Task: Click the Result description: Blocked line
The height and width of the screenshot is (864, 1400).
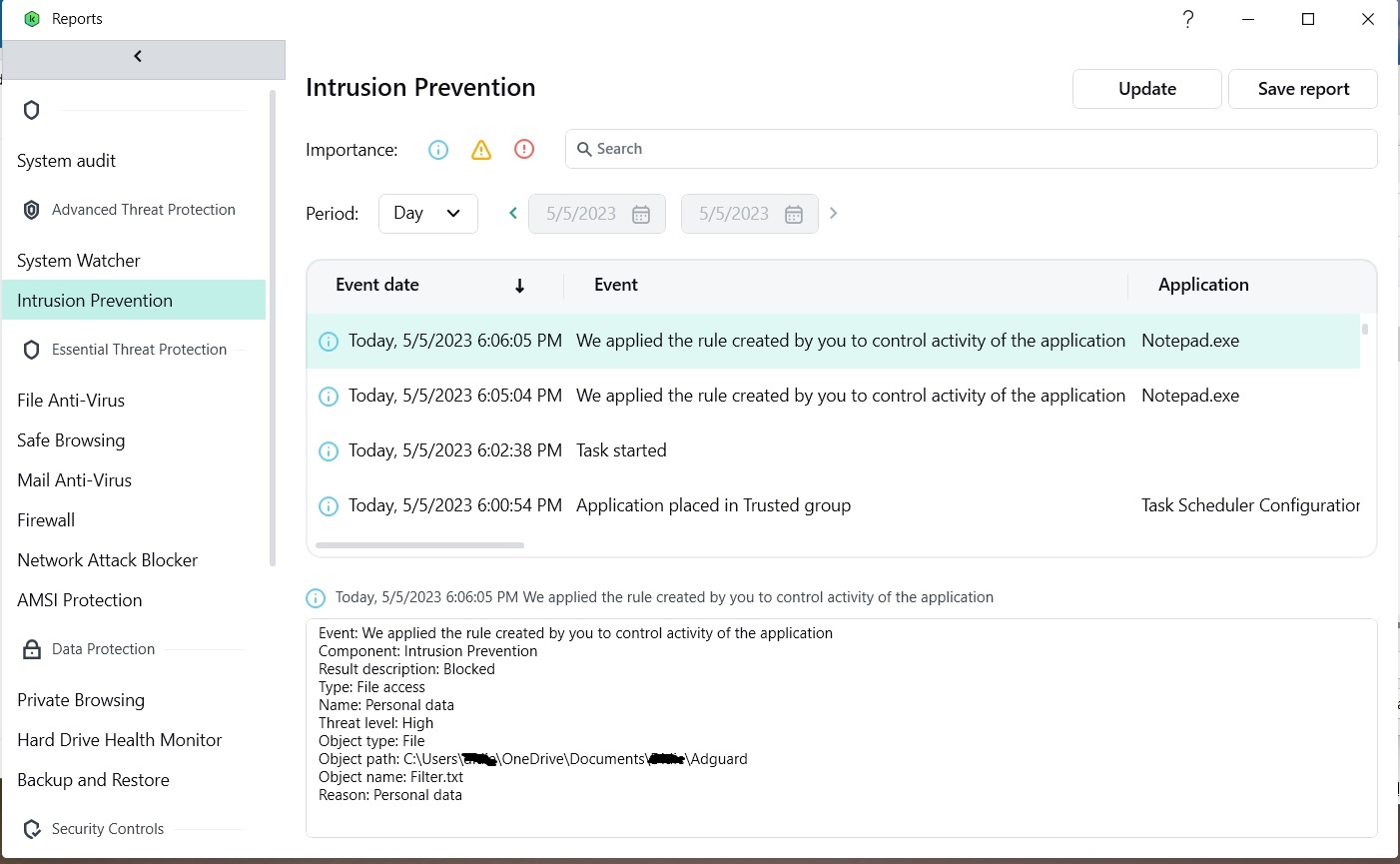Action: pos(406,669)
